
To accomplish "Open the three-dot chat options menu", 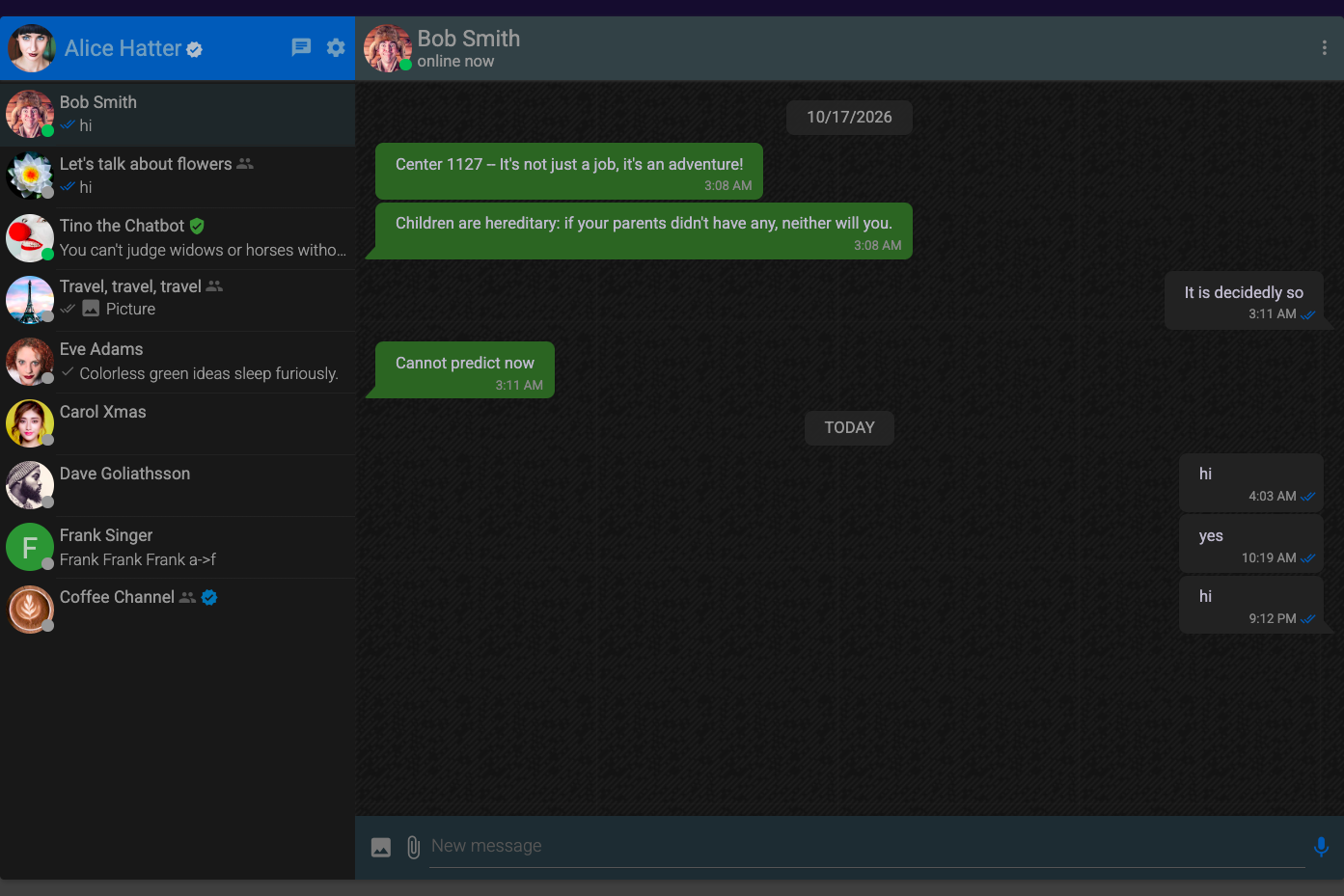I will [x=1324, y=48].
